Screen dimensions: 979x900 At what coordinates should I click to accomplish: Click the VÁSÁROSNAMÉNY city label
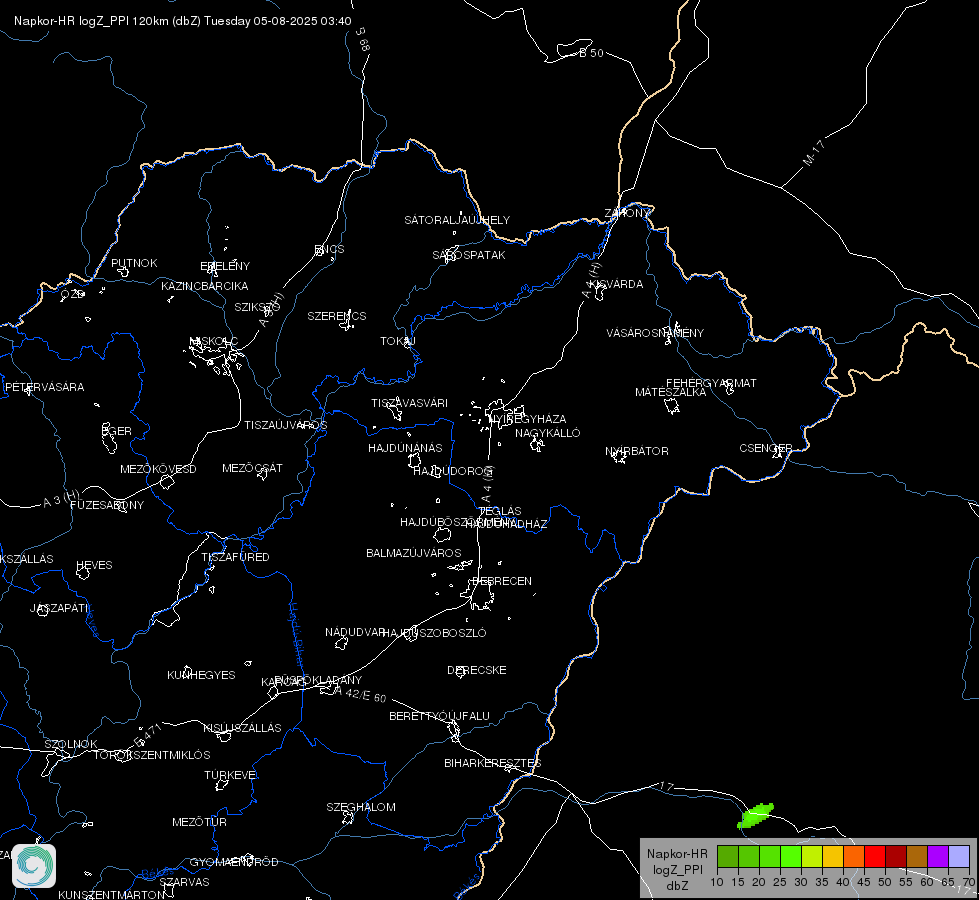(x=655, y=333)
